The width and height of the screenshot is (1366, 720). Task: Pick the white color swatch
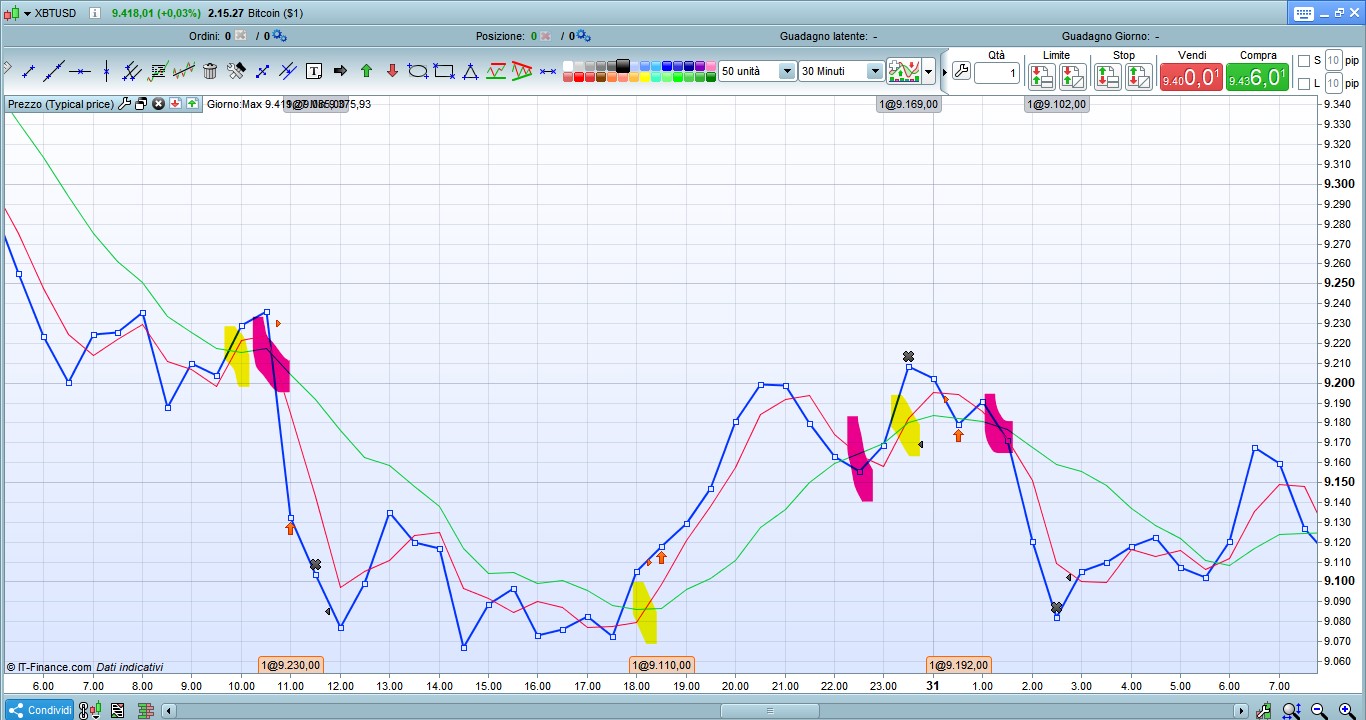[568, 66]
